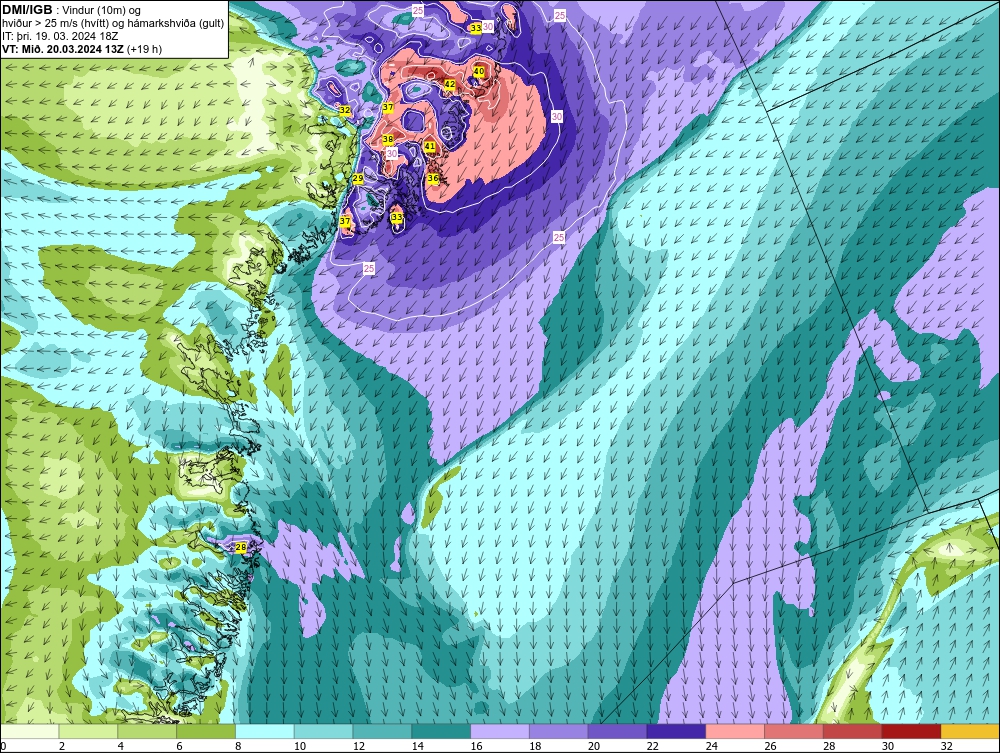Image resolution: width=1000 pixels, height=753 pixels.
Task: Click the 12–14 m/s teal legend swatch
Action: (x=383, y=731)
